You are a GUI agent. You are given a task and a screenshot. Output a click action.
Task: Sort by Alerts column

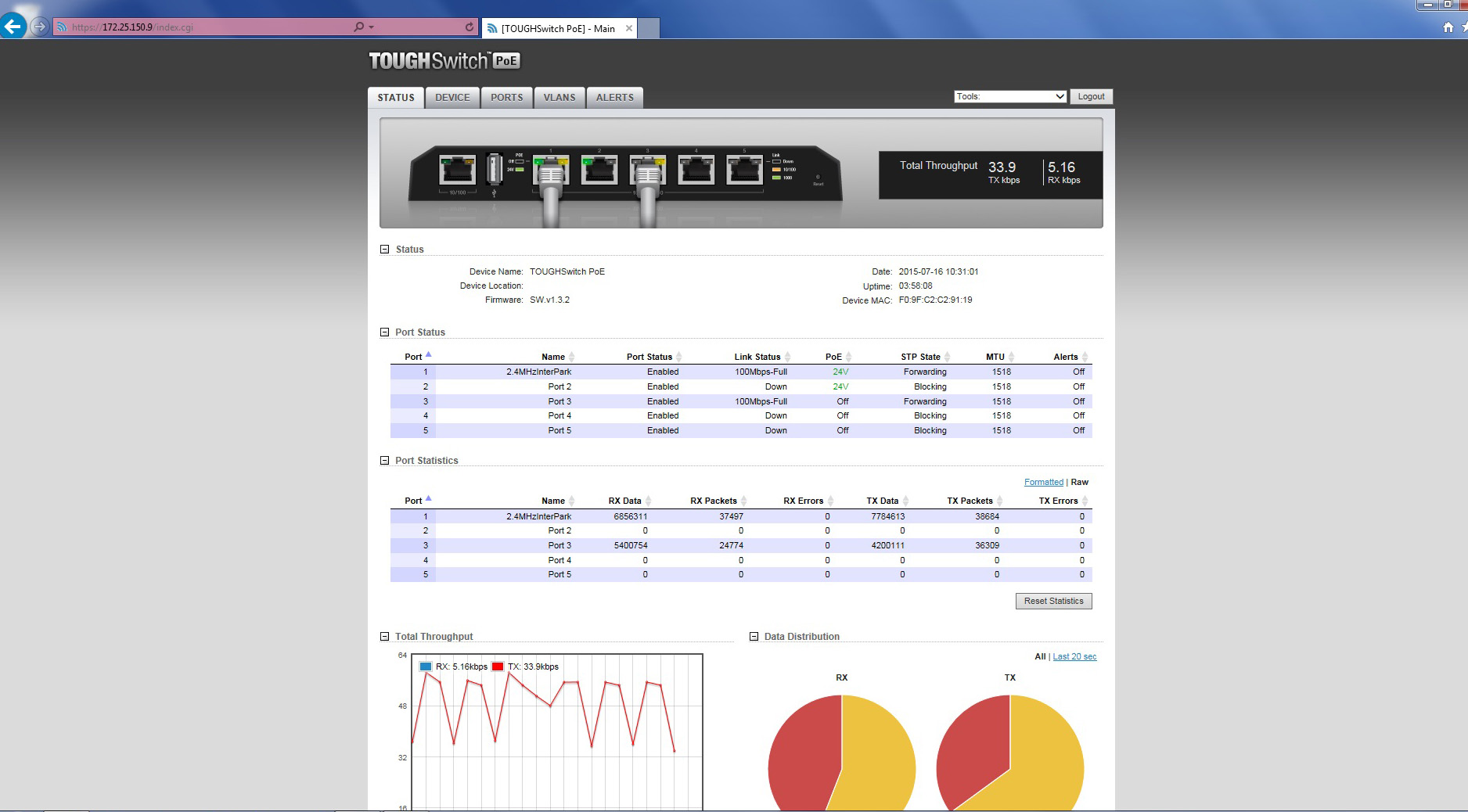pos(1070,357)
